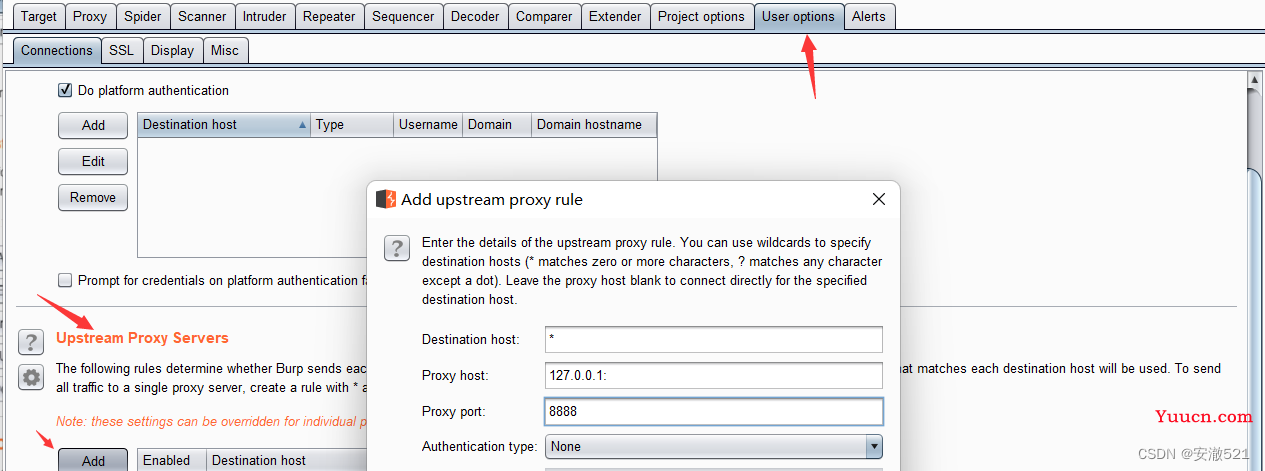Sort authentication table by Username column

[x=429, y=125]
